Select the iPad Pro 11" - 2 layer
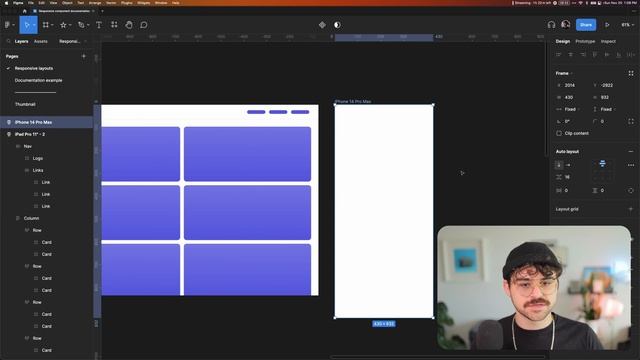Image resolution: width=640 pixels, height=360 pixels. [x=47, y=134]
